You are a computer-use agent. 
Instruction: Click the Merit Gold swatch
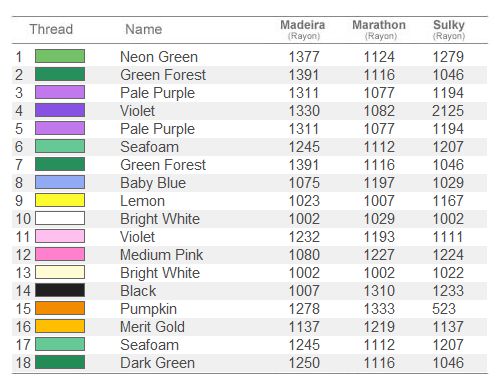pyautogui.click(x=60, y=326)
